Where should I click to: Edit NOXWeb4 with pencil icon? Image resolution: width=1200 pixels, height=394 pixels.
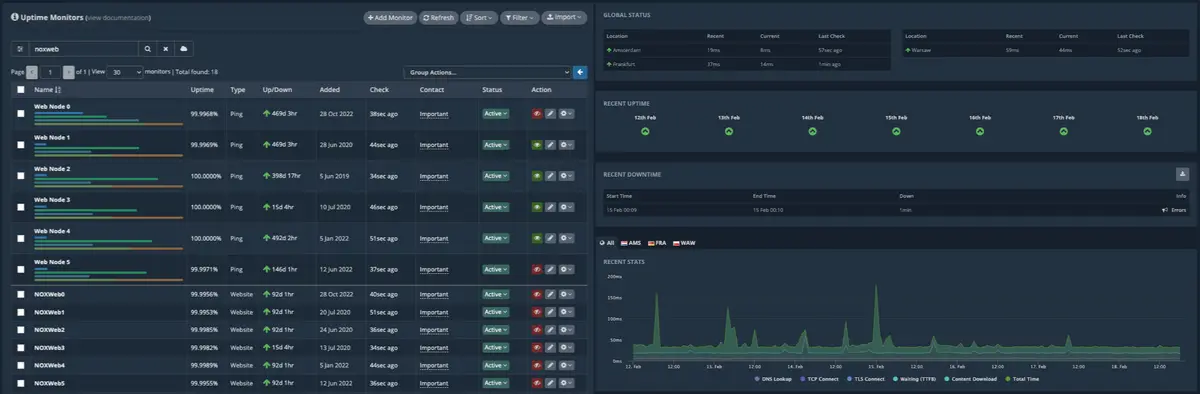click(x=550, y=365)
